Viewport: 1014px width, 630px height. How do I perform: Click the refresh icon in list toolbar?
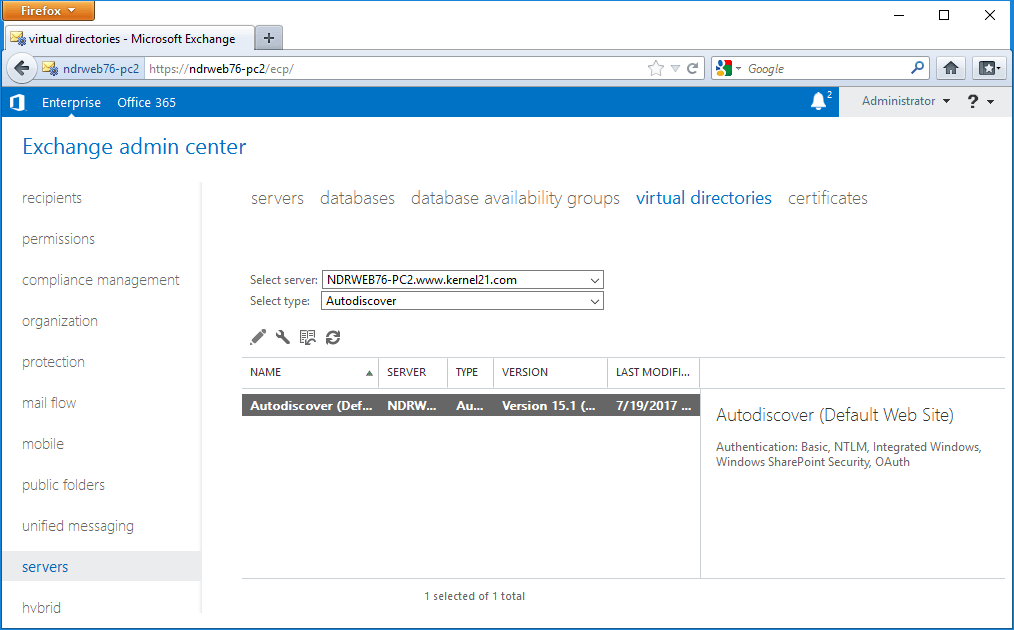point(333,337)
